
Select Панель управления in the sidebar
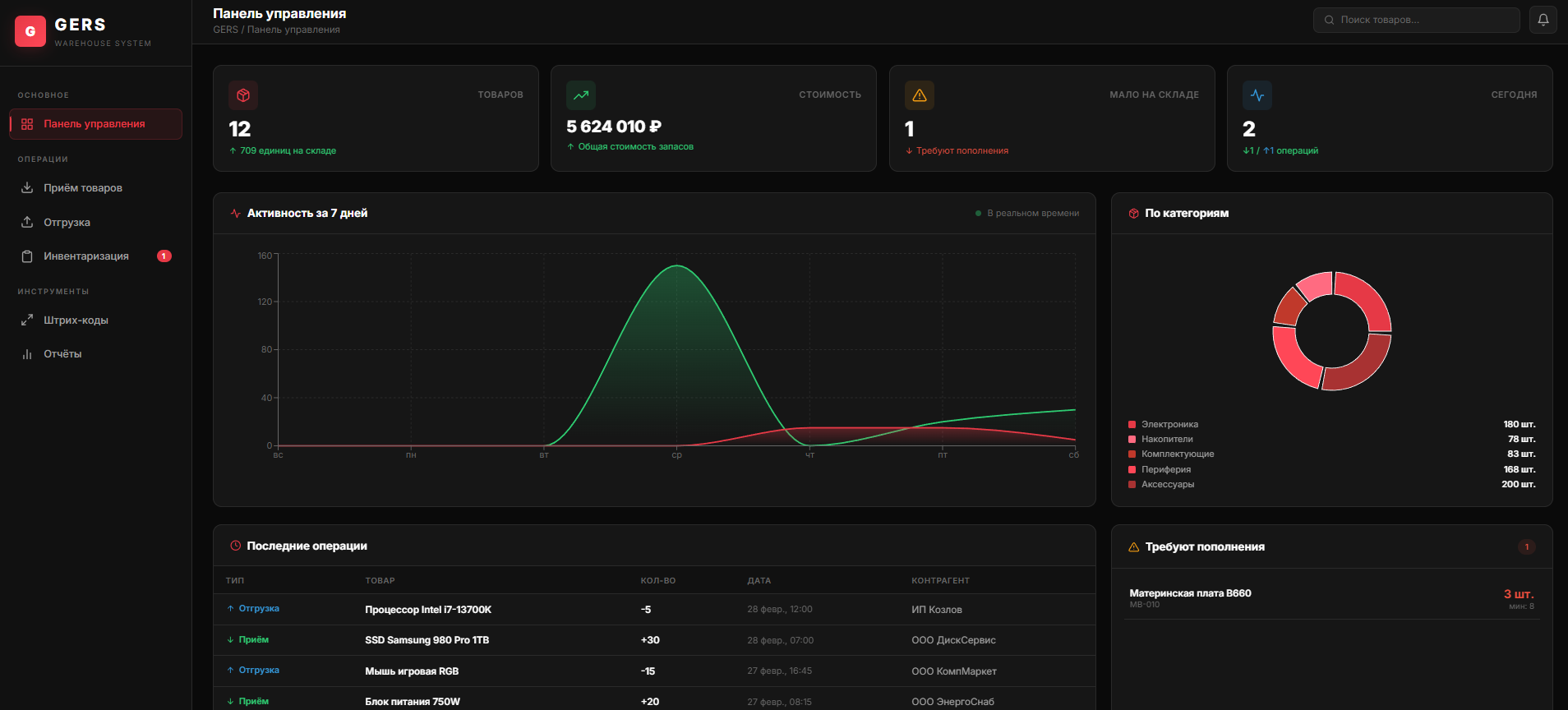click(94, 124)
